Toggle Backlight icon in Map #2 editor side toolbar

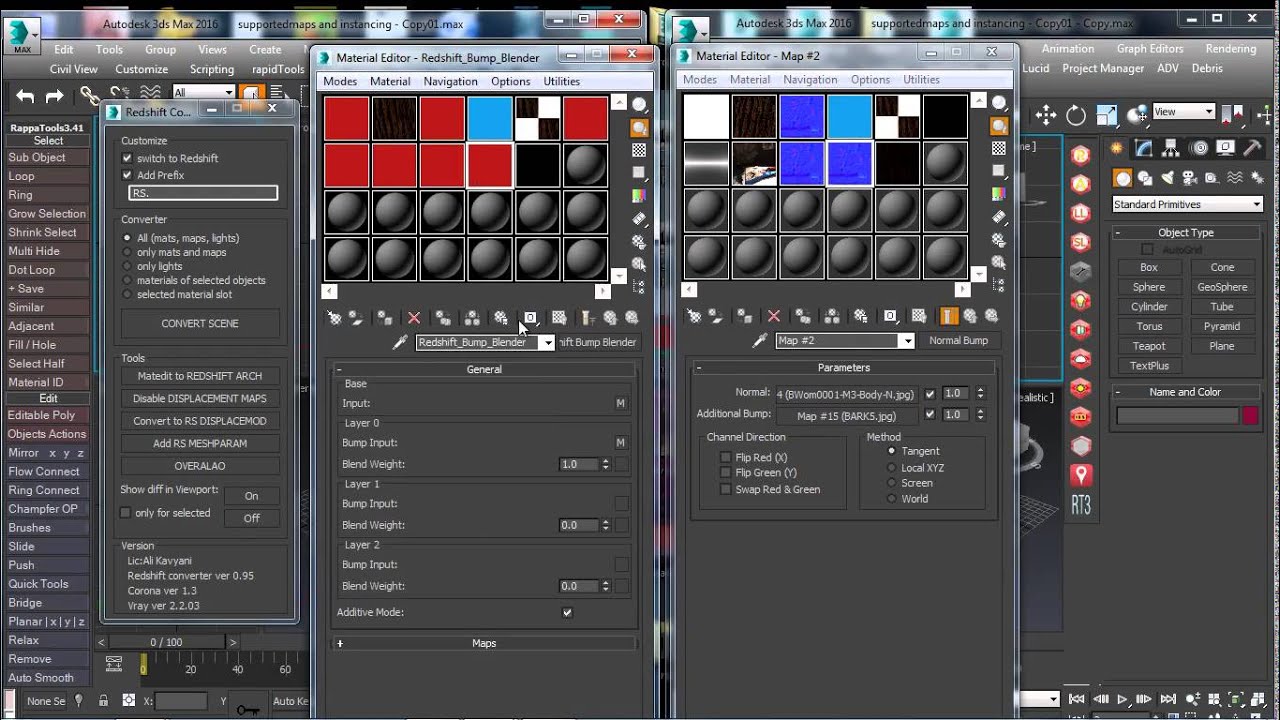999,126
